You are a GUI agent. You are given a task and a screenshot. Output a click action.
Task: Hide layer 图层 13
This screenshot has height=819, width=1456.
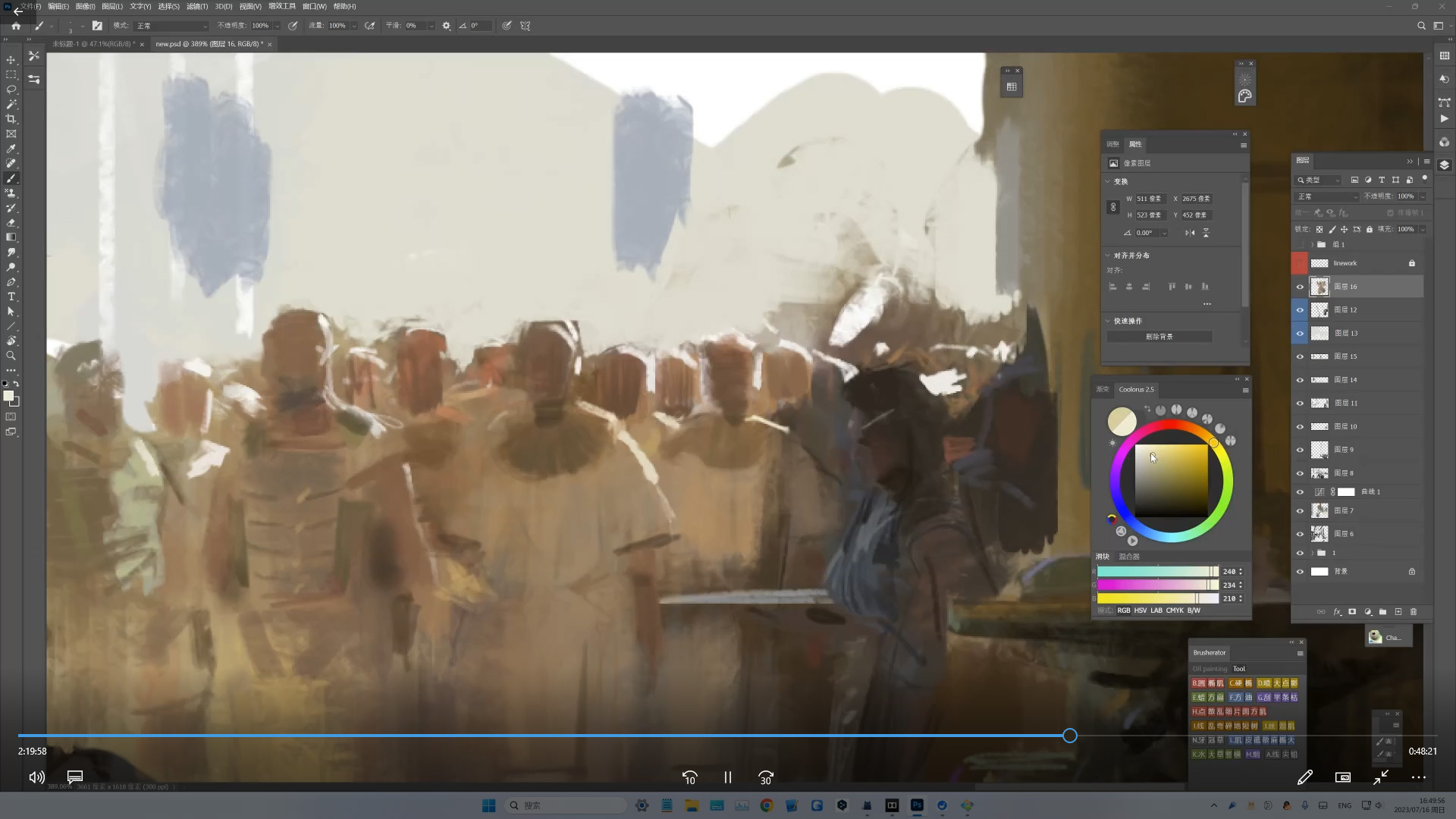coord(1300,334)
